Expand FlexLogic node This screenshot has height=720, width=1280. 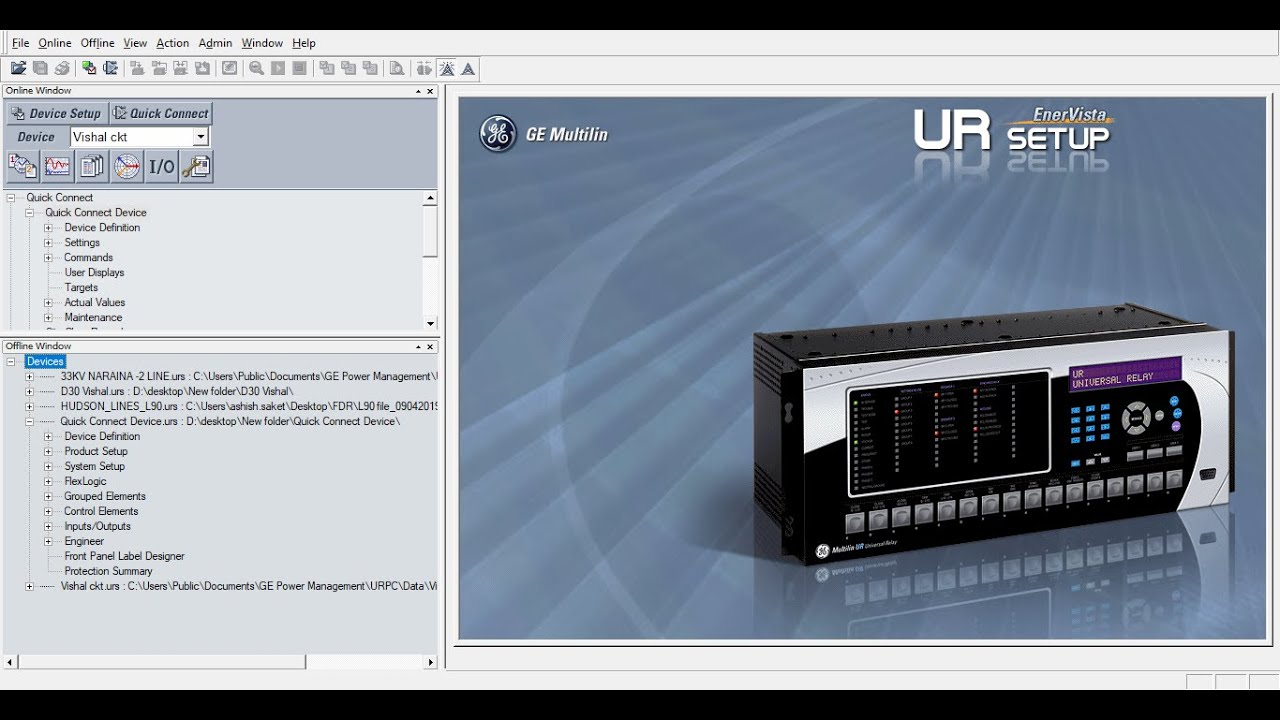click(48, 482)
